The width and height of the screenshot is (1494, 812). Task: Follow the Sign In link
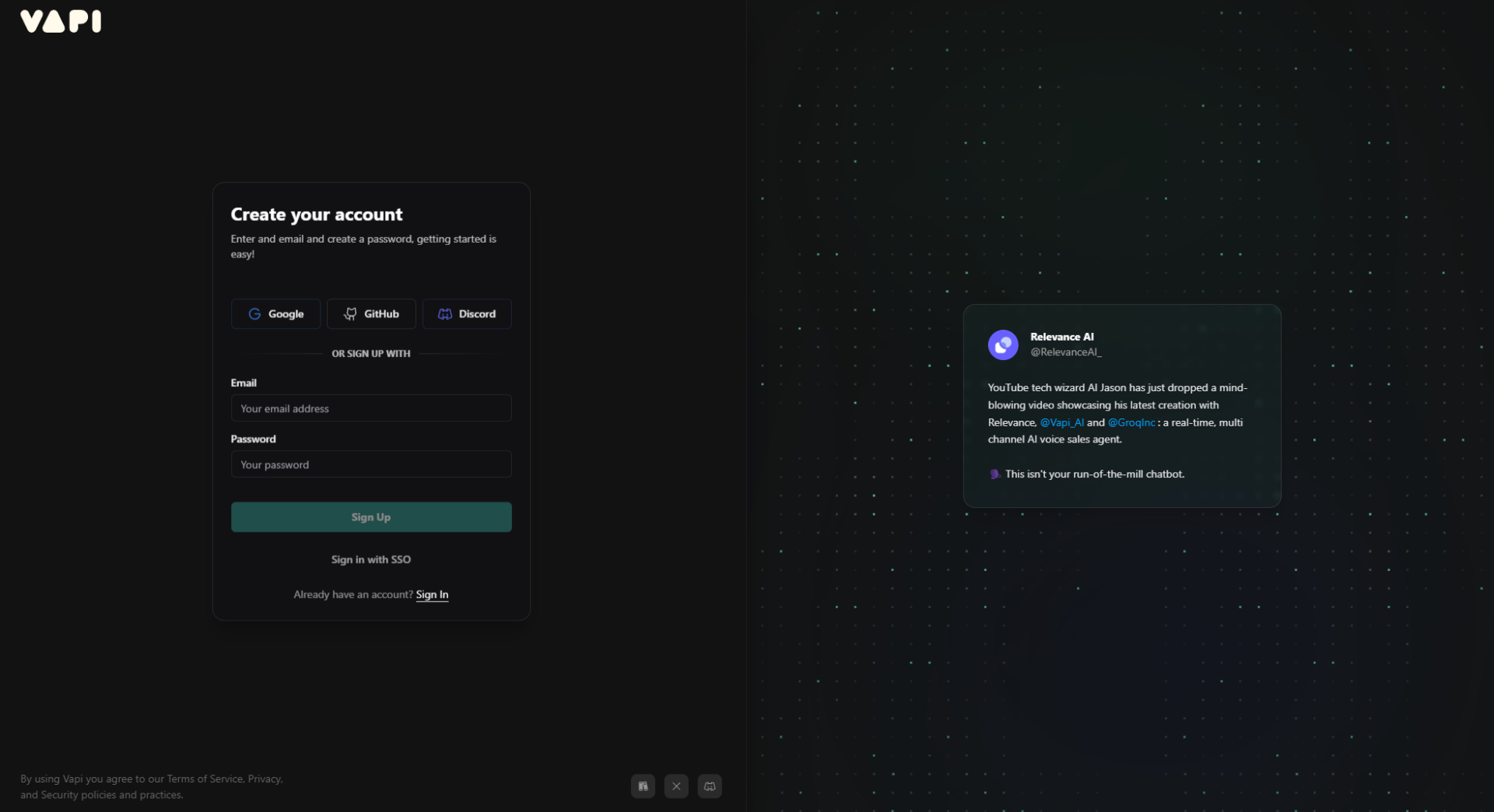pos(432,595)
